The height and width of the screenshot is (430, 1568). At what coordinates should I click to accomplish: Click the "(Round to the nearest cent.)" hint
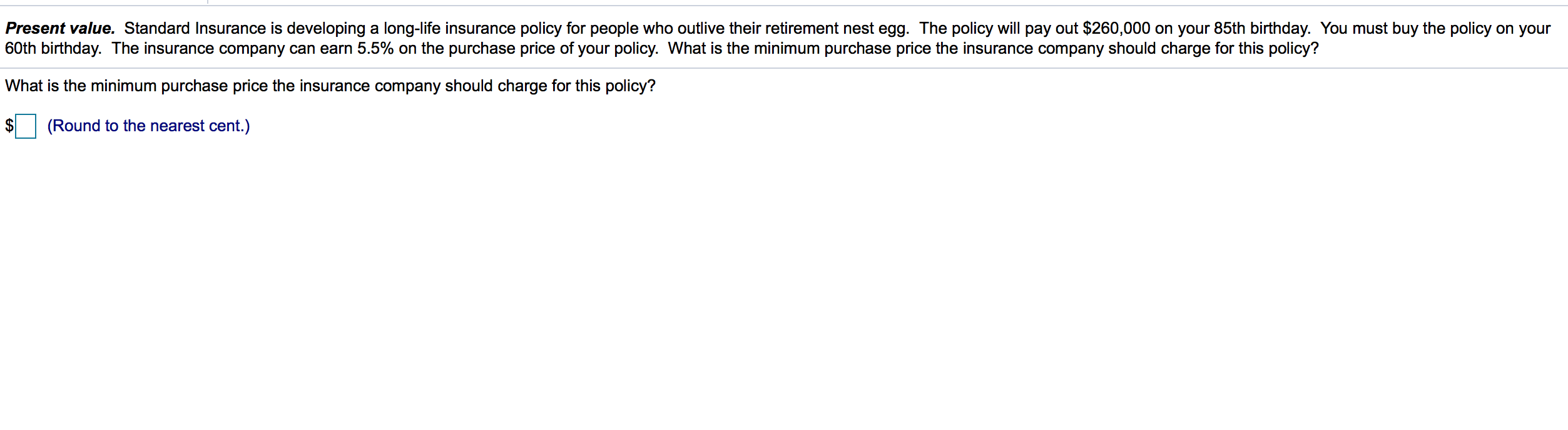pyautogui.click(x=149, y=126)
